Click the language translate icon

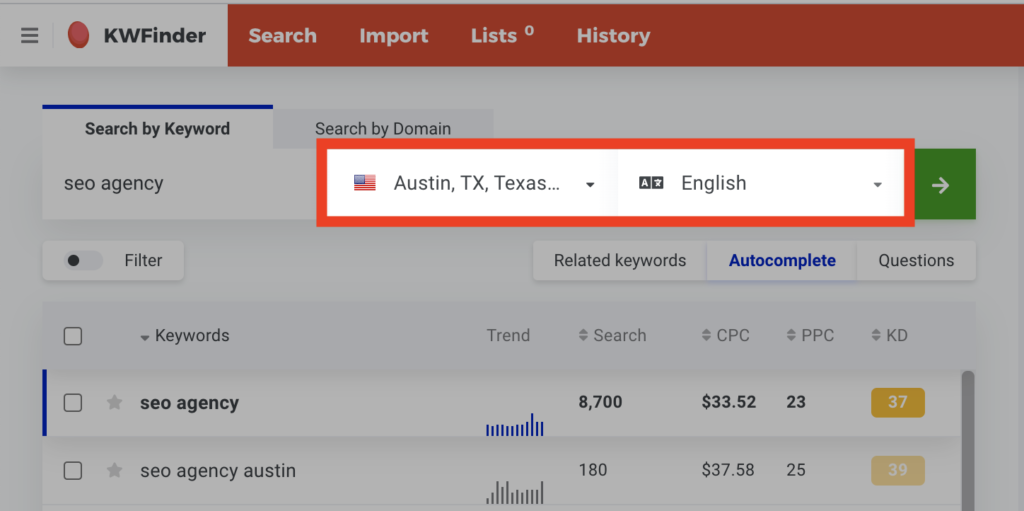[x=651, y=183]
